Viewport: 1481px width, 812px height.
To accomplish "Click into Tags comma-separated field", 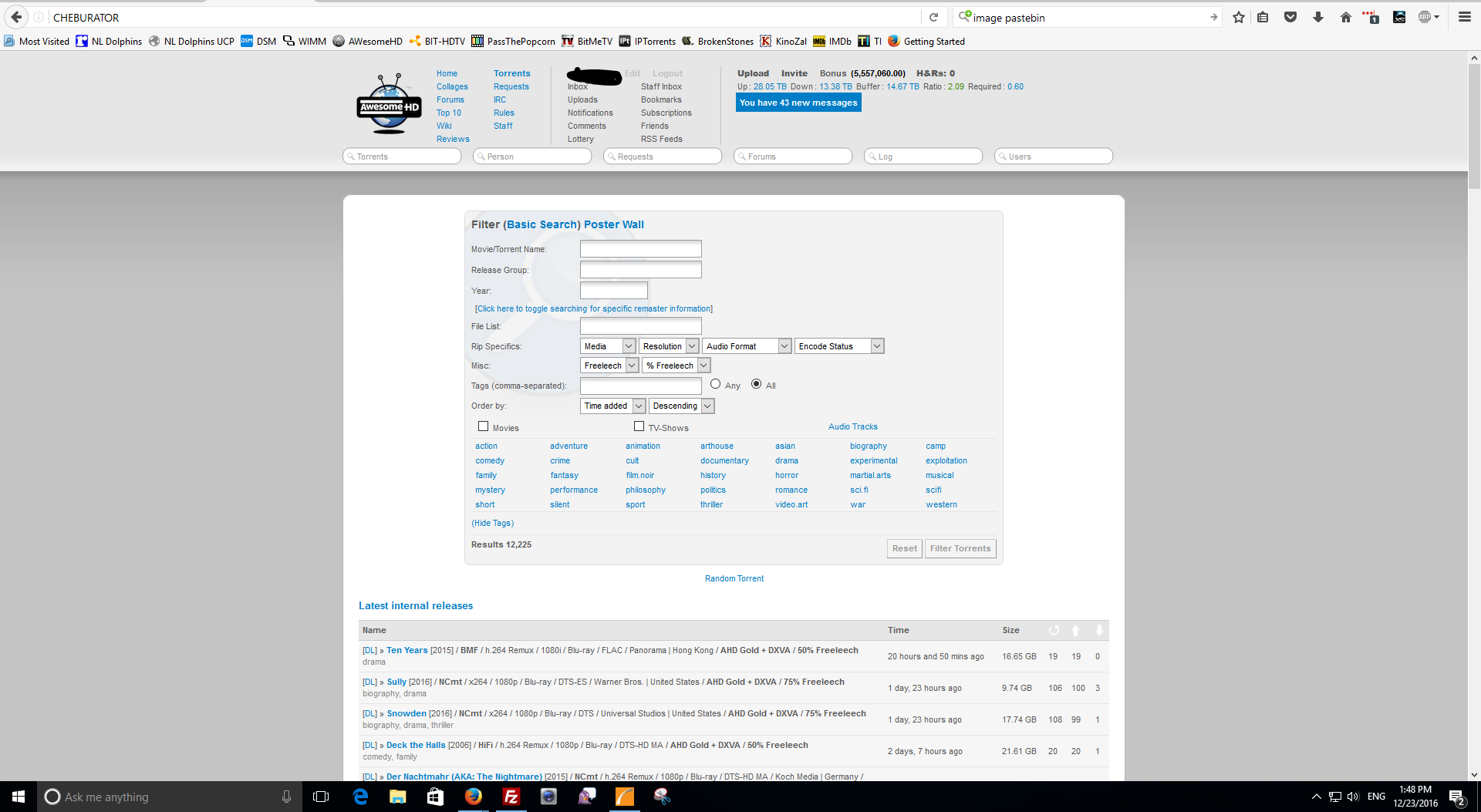I will (x=640, y=386).
